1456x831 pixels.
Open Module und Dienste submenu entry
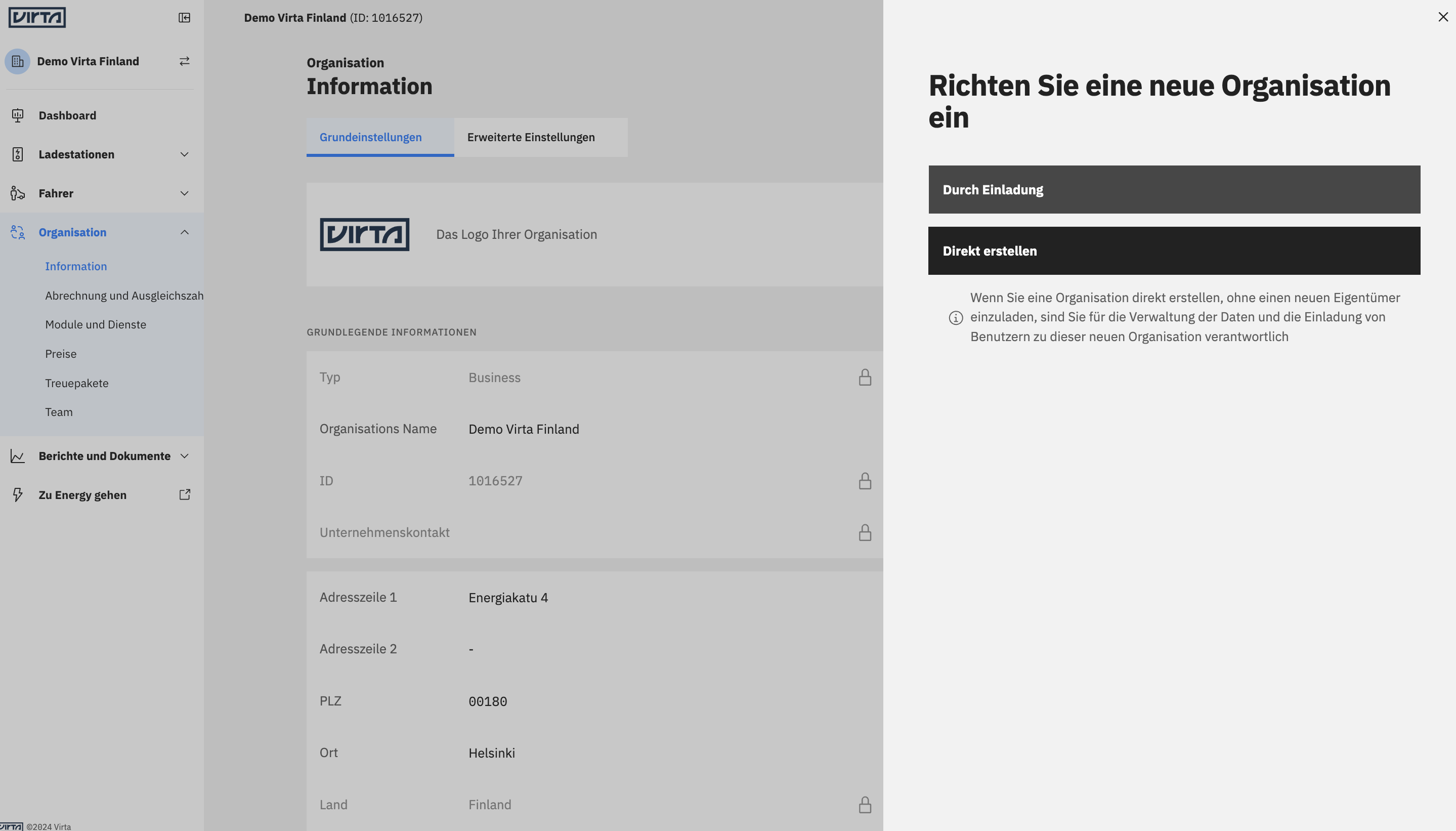pos(96,325)
